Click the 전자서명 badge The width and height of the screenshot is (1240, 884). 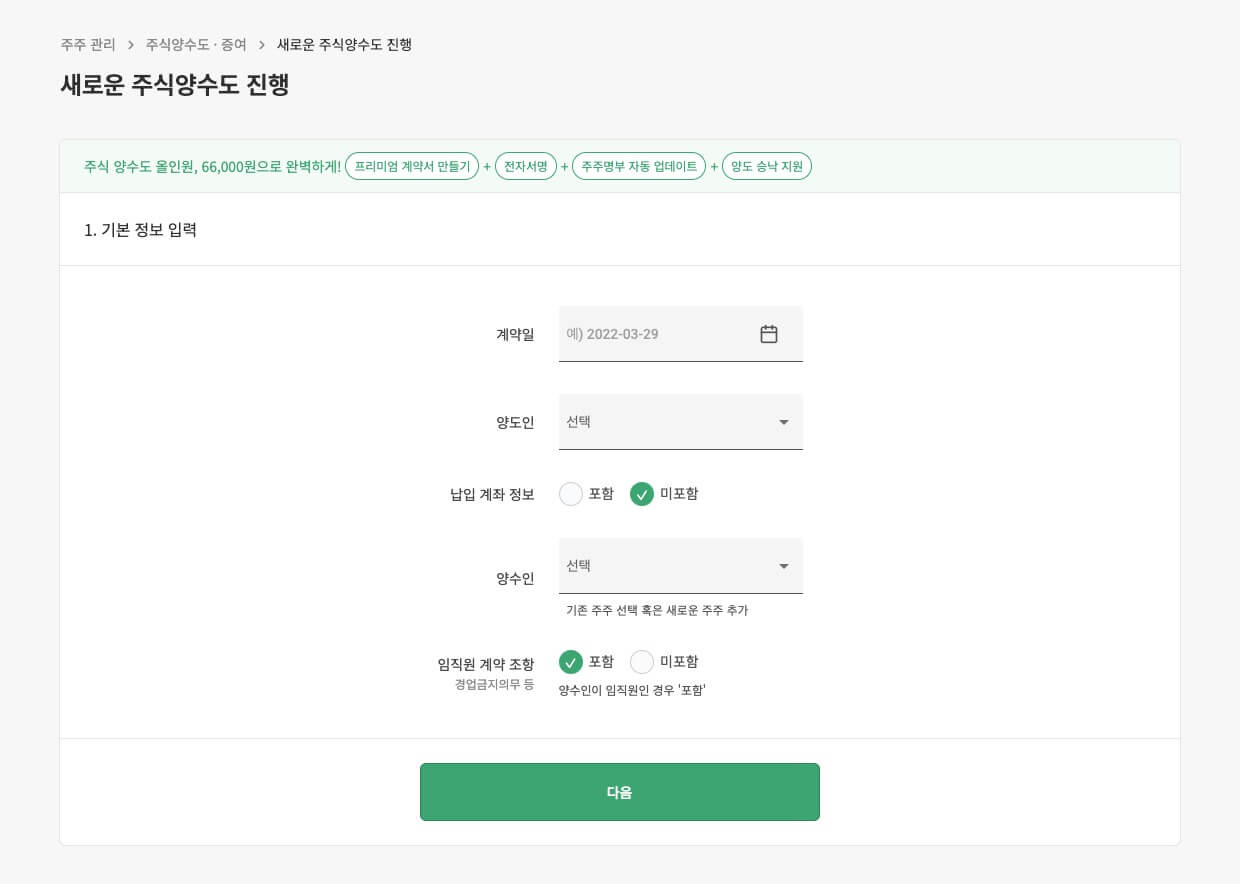click(526, 166)
